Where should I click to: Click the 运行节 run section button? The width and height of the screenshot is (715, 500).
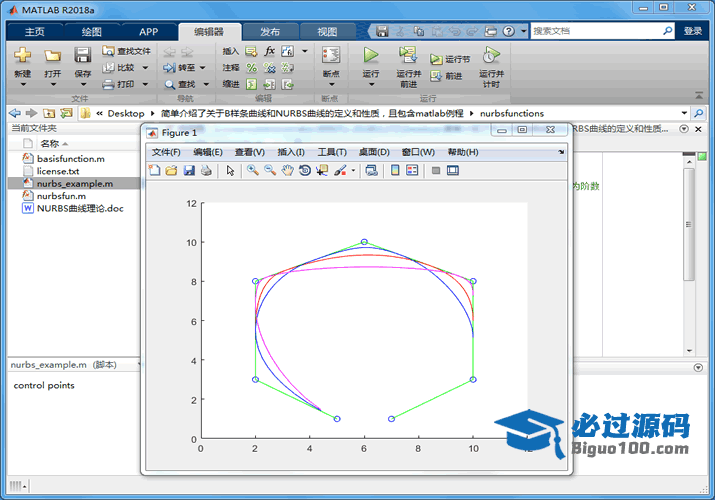[450, 59]
